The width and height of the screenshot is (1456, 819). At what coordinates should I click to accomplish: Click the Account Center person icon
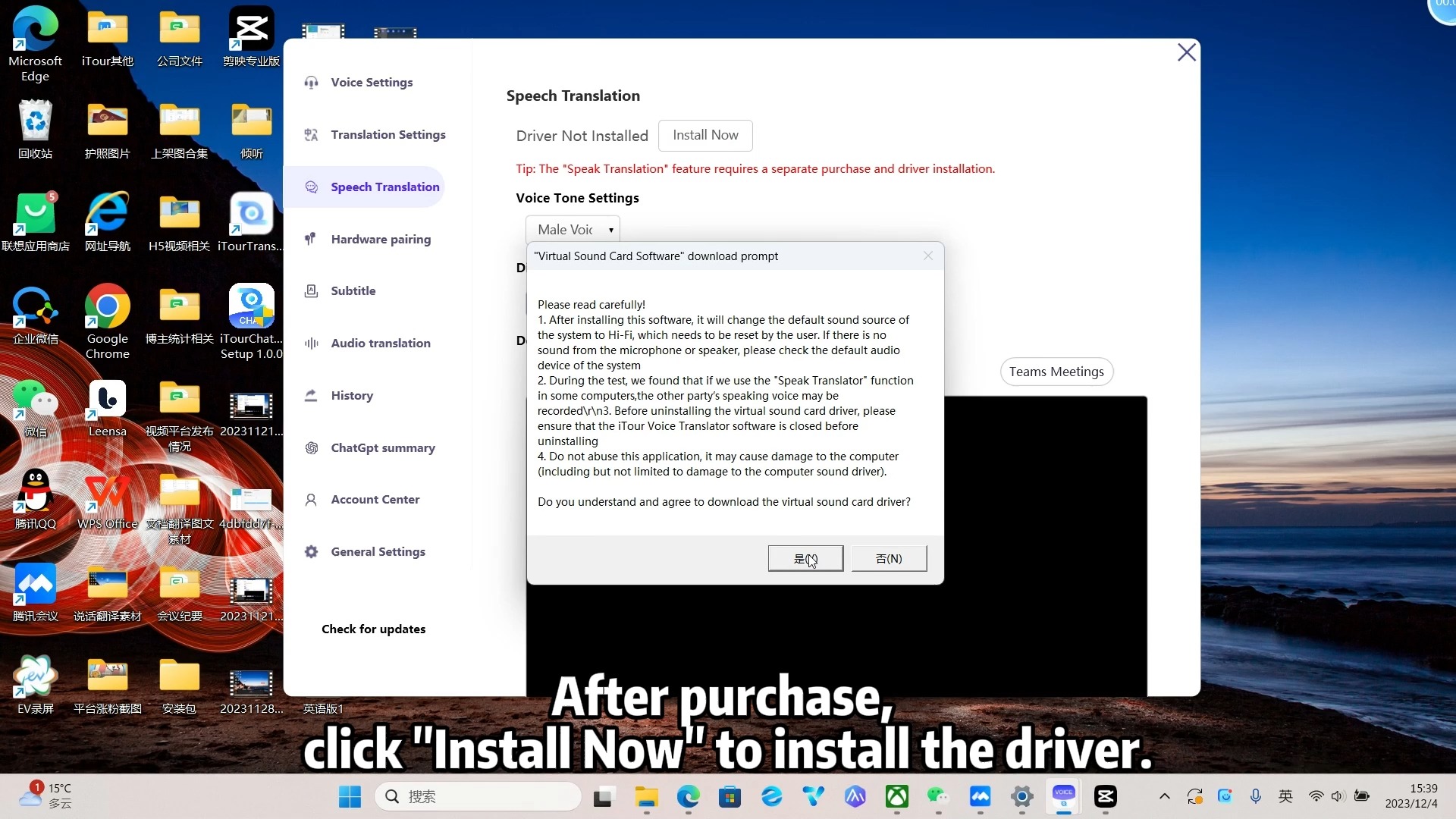pos(311,500)
